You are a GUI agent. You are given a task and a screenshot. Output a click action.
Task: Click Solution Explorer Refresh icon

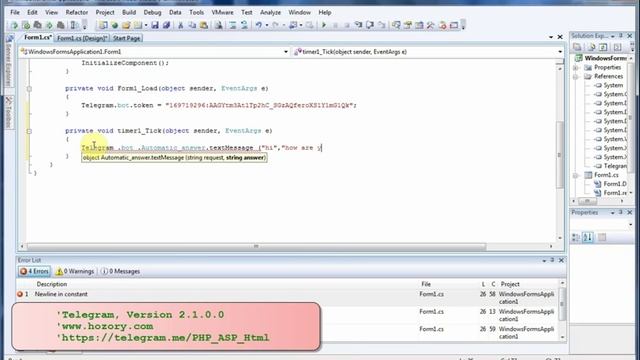603,47
